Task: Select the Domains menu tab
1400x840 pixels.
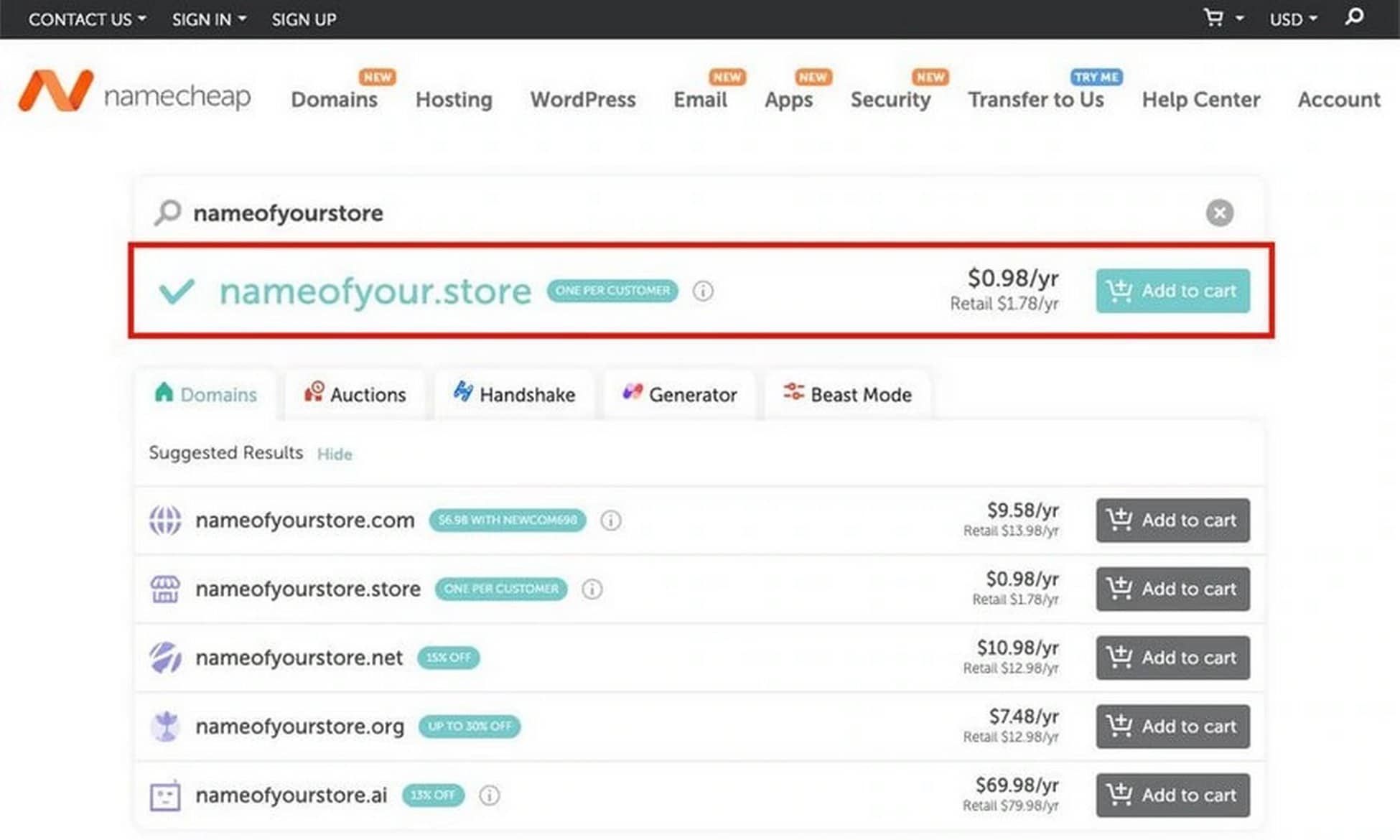Action: [334, 99]
